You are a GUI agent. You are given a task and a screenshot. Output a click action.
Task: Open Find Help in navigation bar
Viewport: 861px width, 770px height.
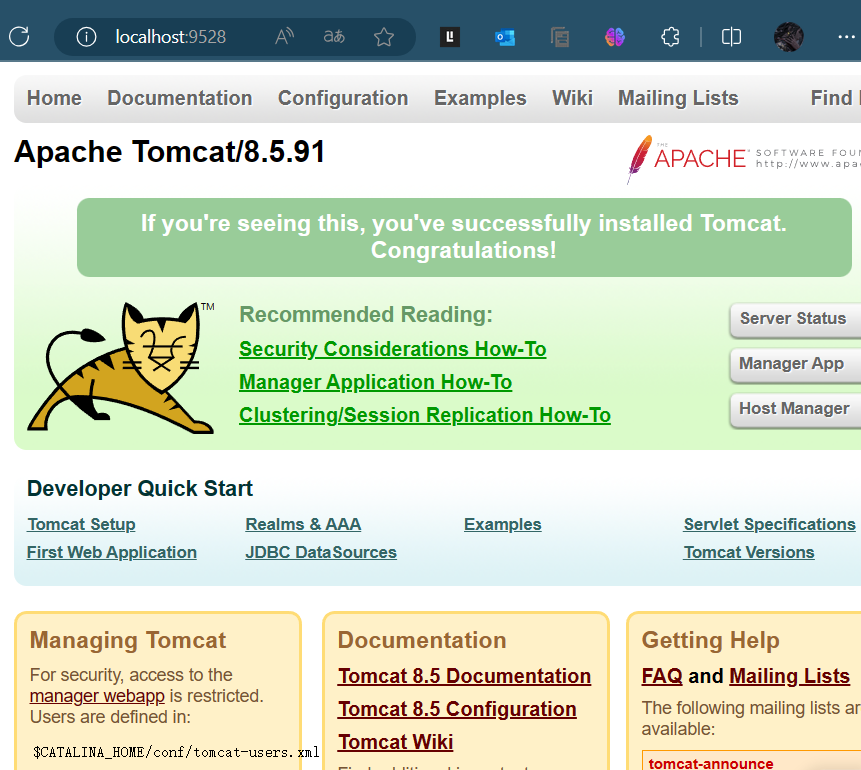click(x=835, y=98)
